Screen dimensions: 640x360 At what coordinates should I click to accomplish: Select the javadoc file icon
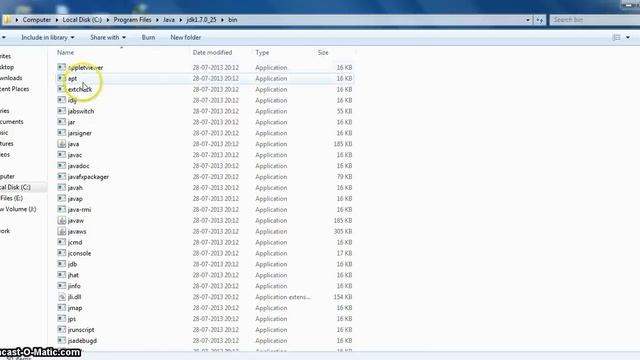pos(62,166)
